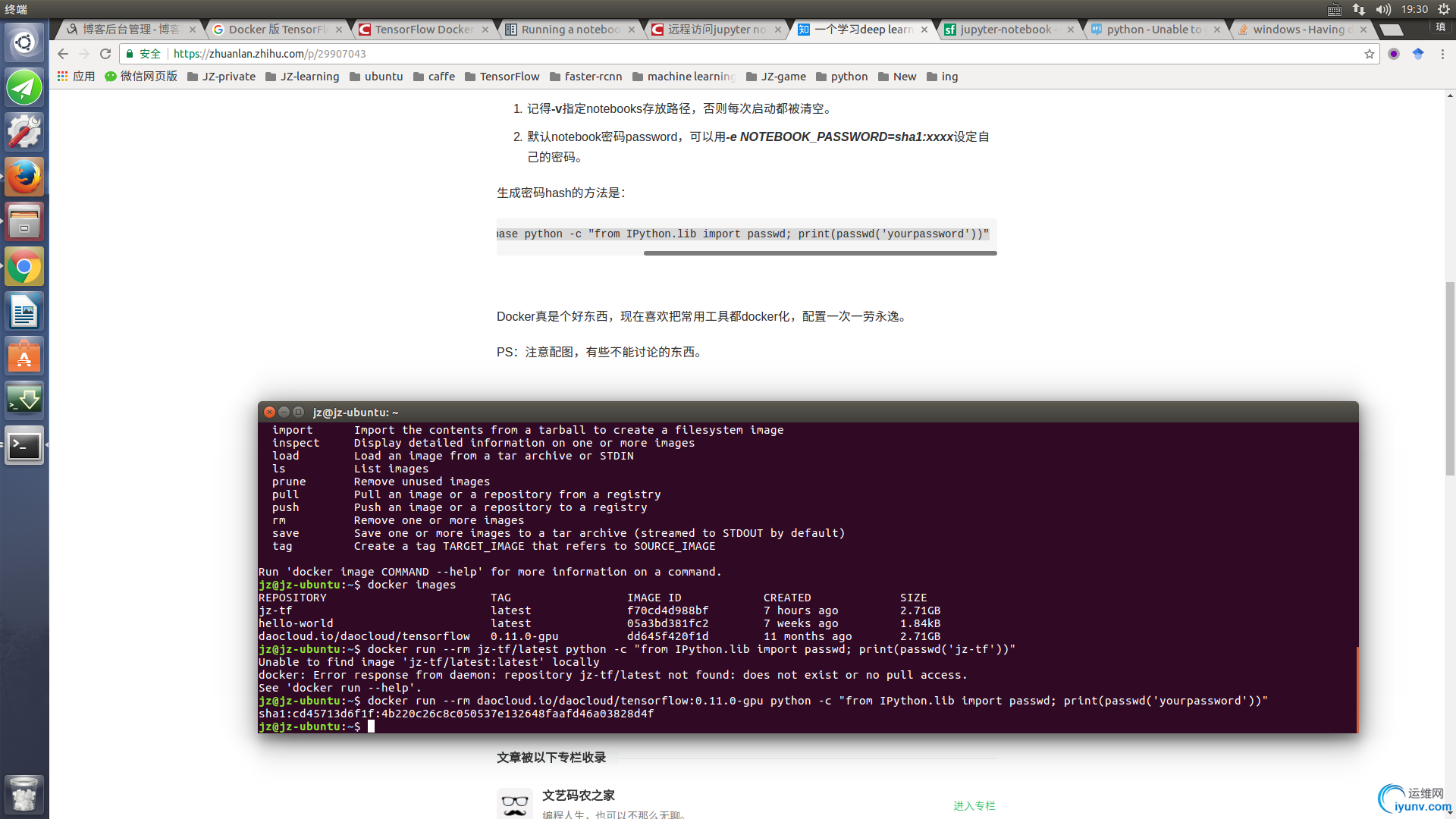Image resolution: width=1456 pixels, height=819 pixels.
Task: Open a new Chrome tab
Action: point(1391,30)
